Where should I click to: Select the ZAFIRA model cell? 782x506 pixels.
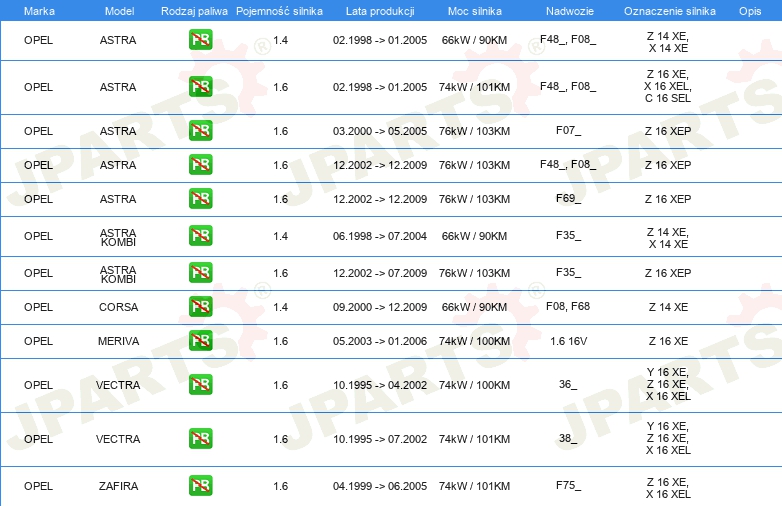[118, 486]
